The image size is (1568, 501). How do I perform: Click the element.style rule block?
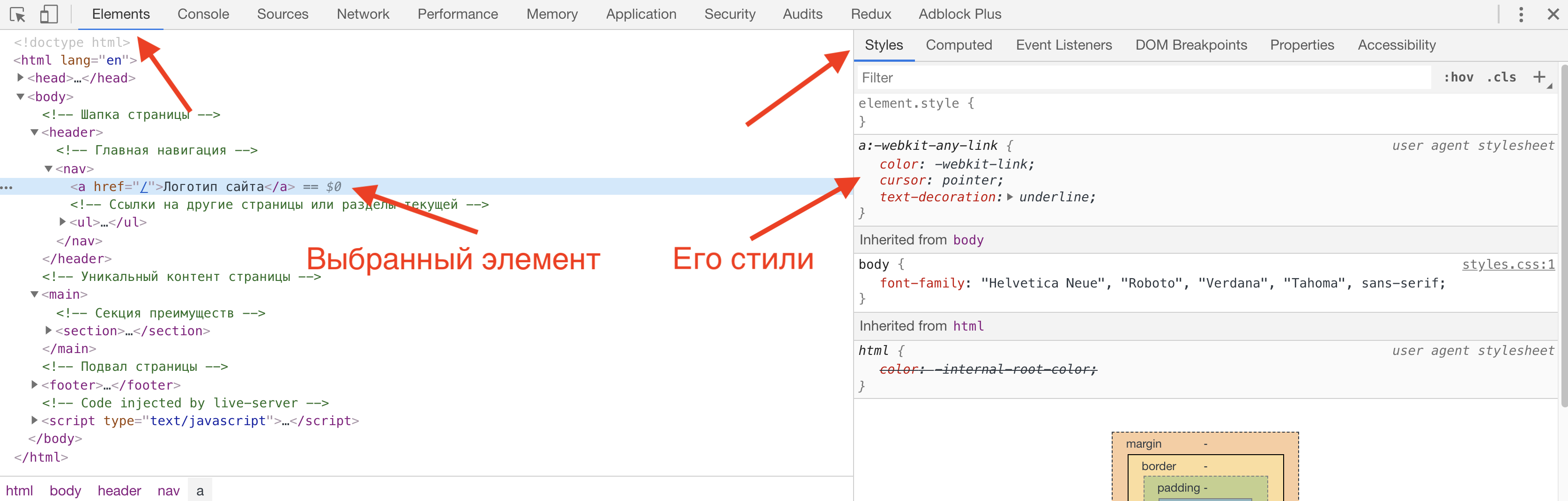pos(1205,112)
